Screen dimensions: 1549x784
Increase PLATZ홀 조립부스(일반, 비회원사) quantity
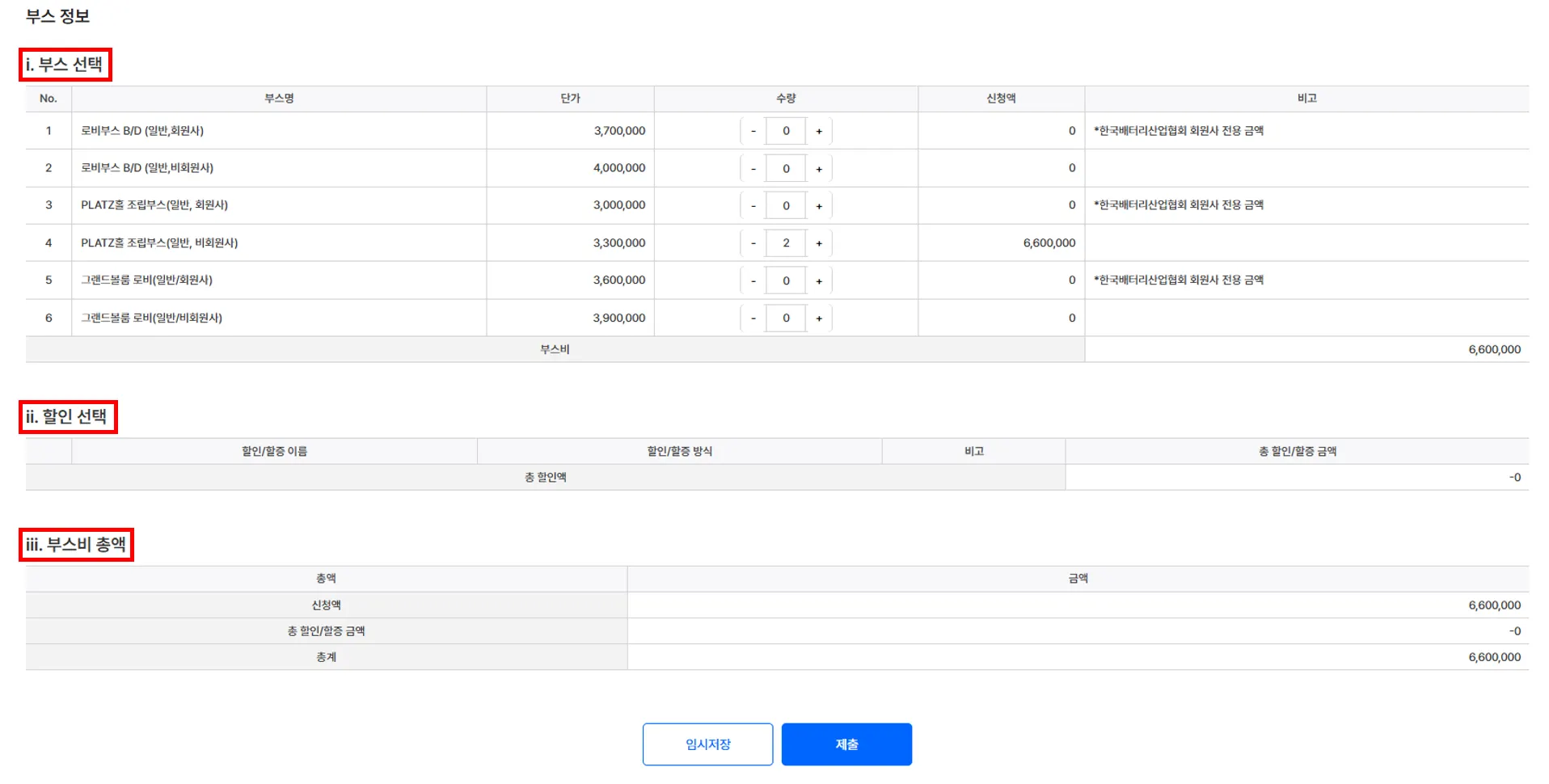tap(819, 242)
